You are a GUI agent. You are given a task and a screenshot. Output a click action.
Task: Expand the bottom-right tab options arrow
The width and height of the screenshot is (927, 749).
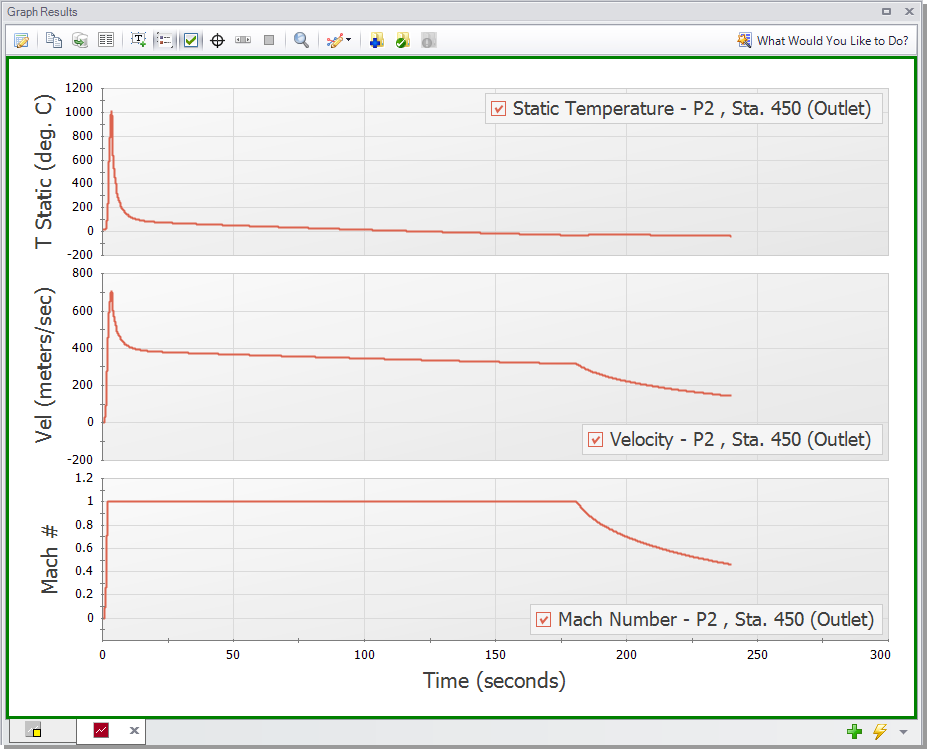[x=903, y=732]
